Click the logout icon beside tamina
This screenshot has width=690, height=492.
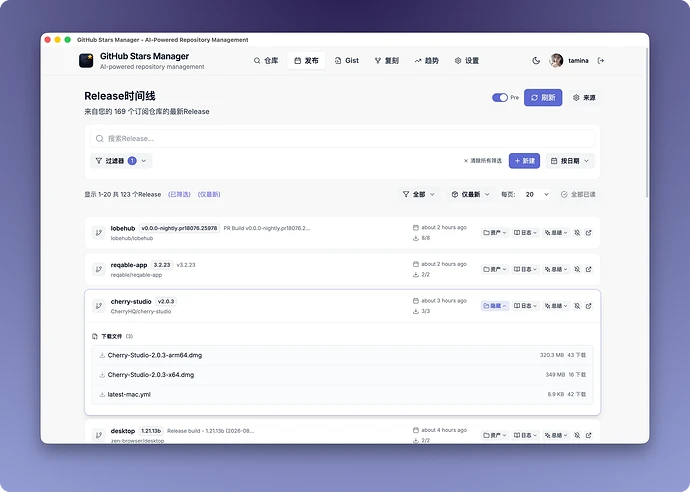point(601,60)
